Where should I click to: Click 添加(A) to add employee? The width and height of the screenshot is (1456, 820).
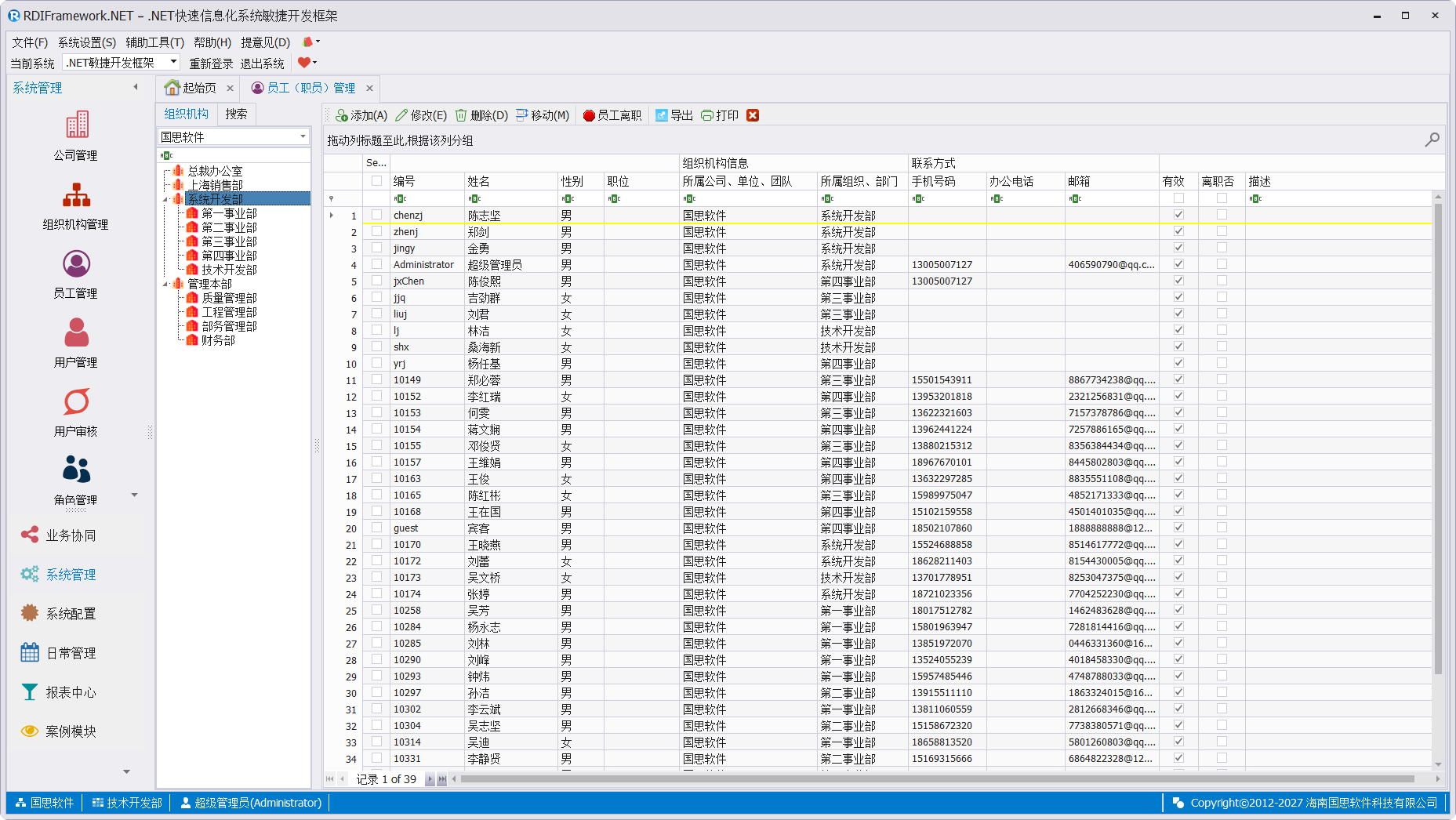361,115
